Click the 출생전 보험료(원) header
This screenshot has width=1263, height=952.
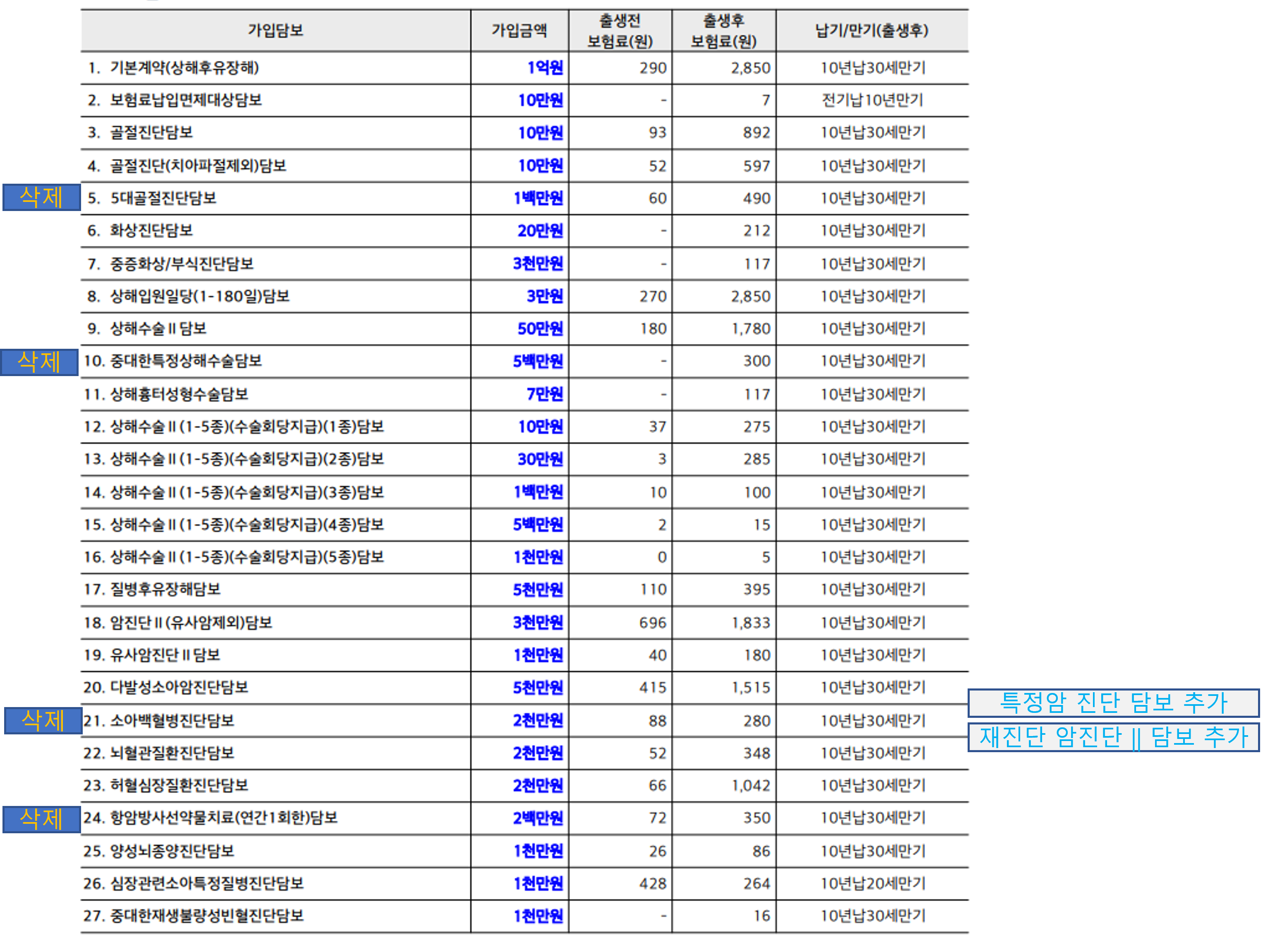click(x=620, y=31)
